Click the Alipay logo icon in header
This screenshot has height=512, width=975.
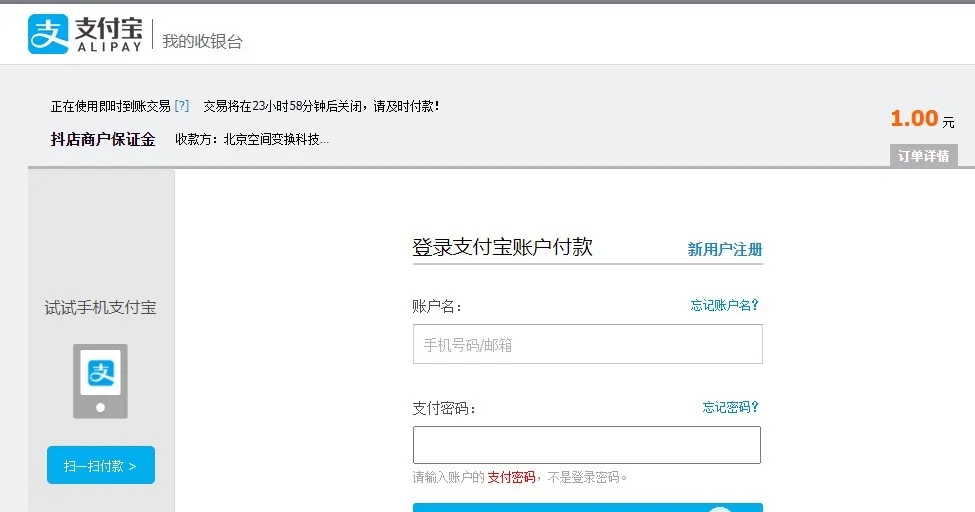coord(48,34)
